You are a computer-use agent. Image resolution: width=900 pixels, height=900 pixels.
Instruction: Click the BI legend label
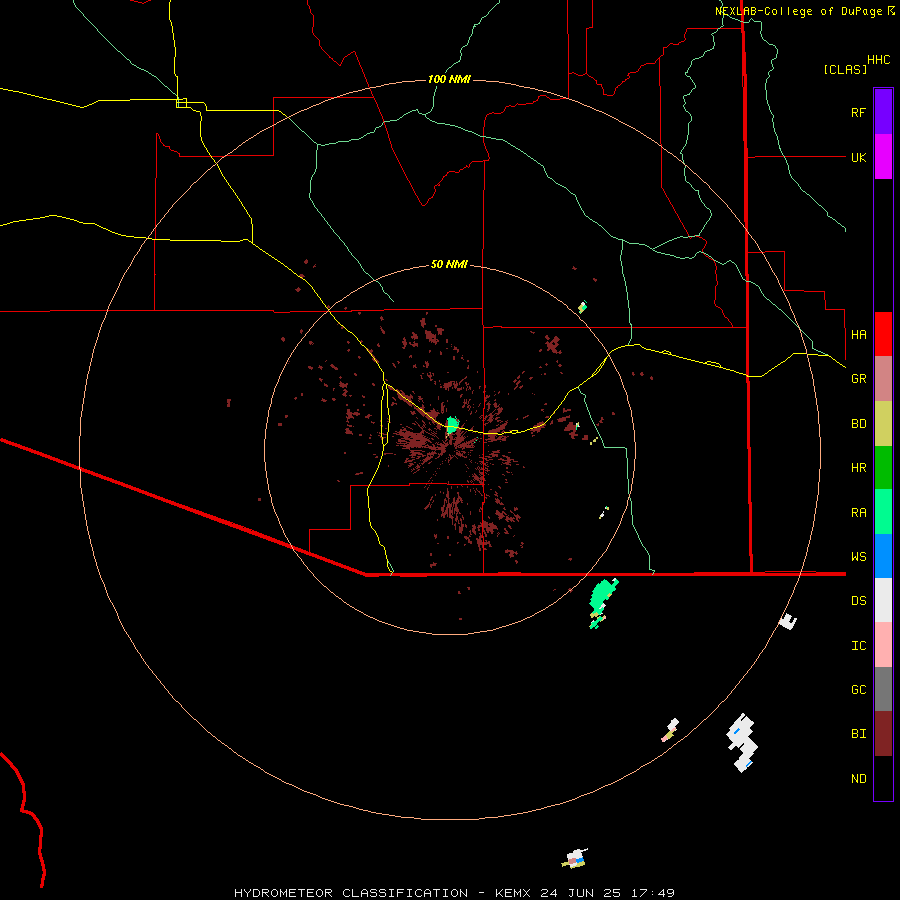point(858,734)
